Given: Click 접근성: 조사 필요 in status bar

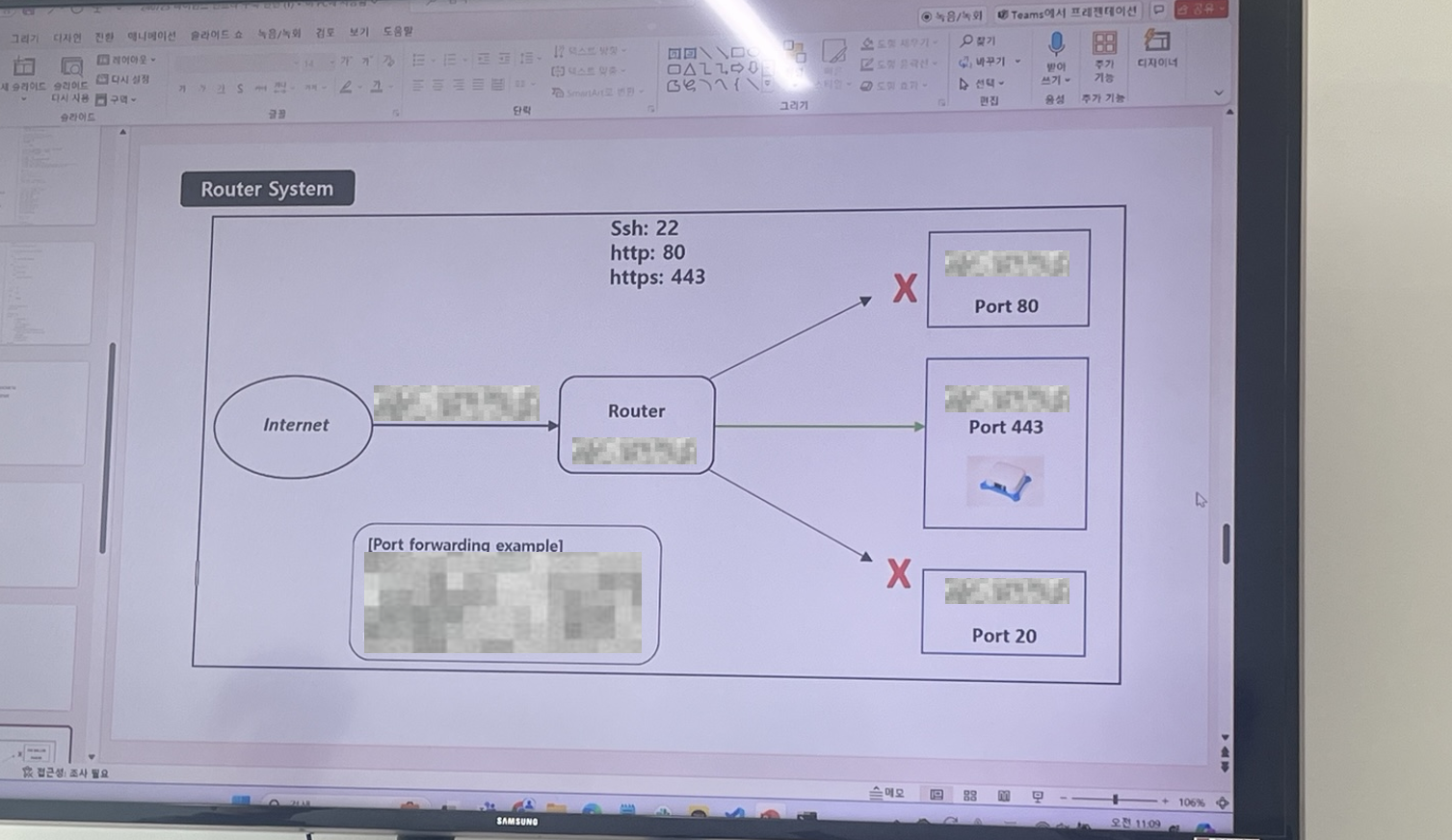Looking at the screenshot, I should pos(66,773).
